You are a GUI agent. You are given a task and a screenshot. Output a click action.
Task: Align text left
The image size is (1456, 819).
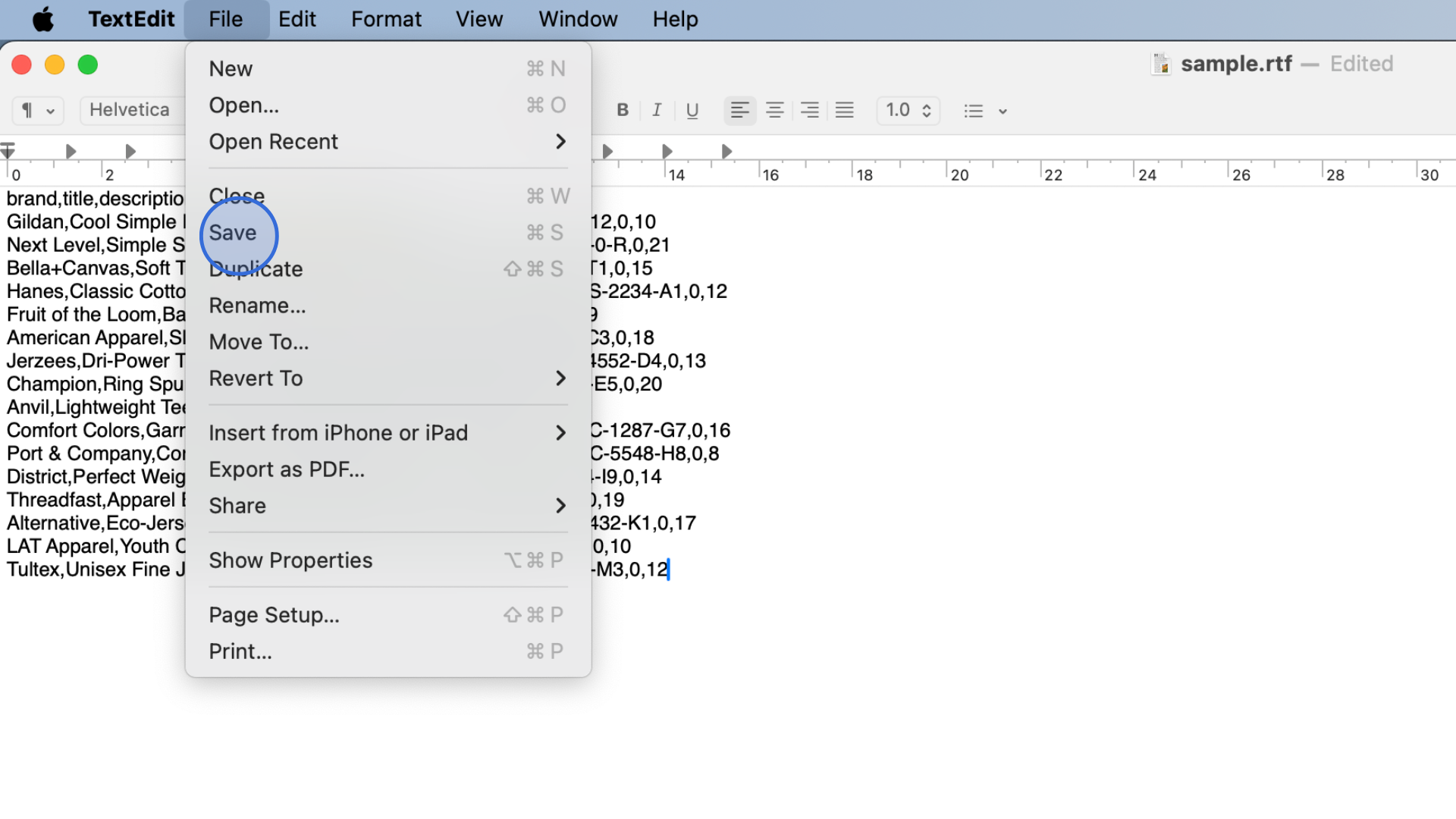tap(739, 111)
